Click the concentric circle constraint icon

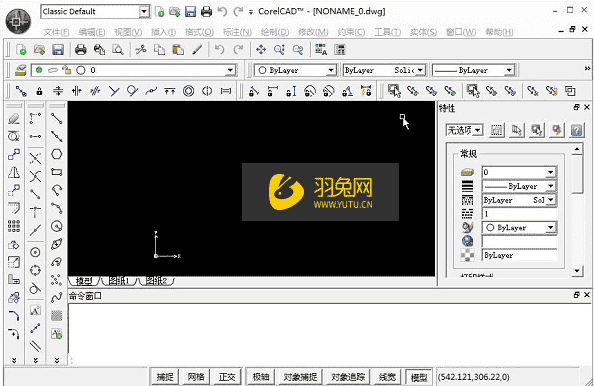[x=188, y=91]
